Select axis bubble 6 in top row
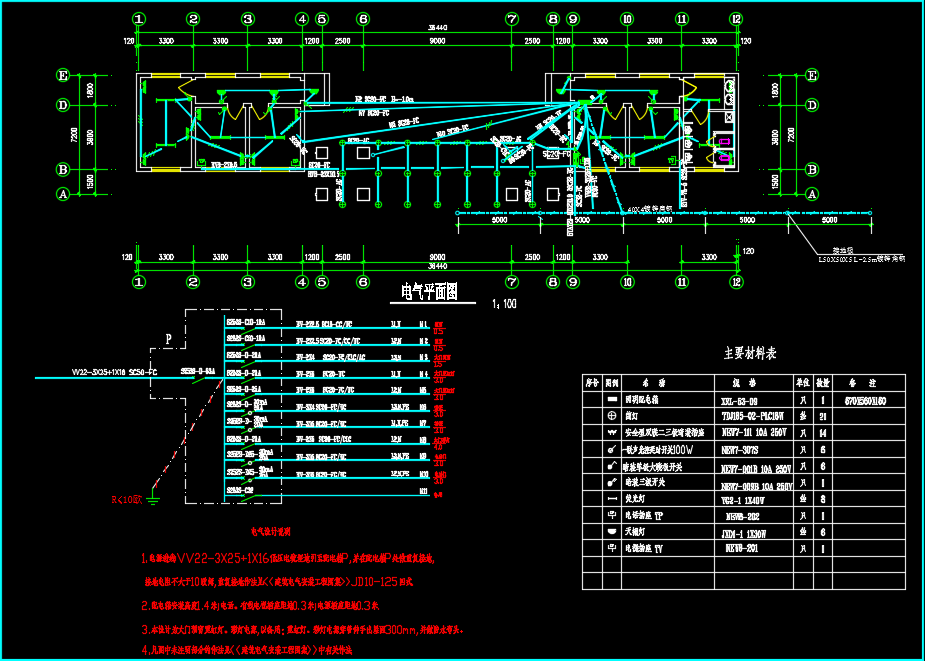Screen dimensions: 925x661 363,19
